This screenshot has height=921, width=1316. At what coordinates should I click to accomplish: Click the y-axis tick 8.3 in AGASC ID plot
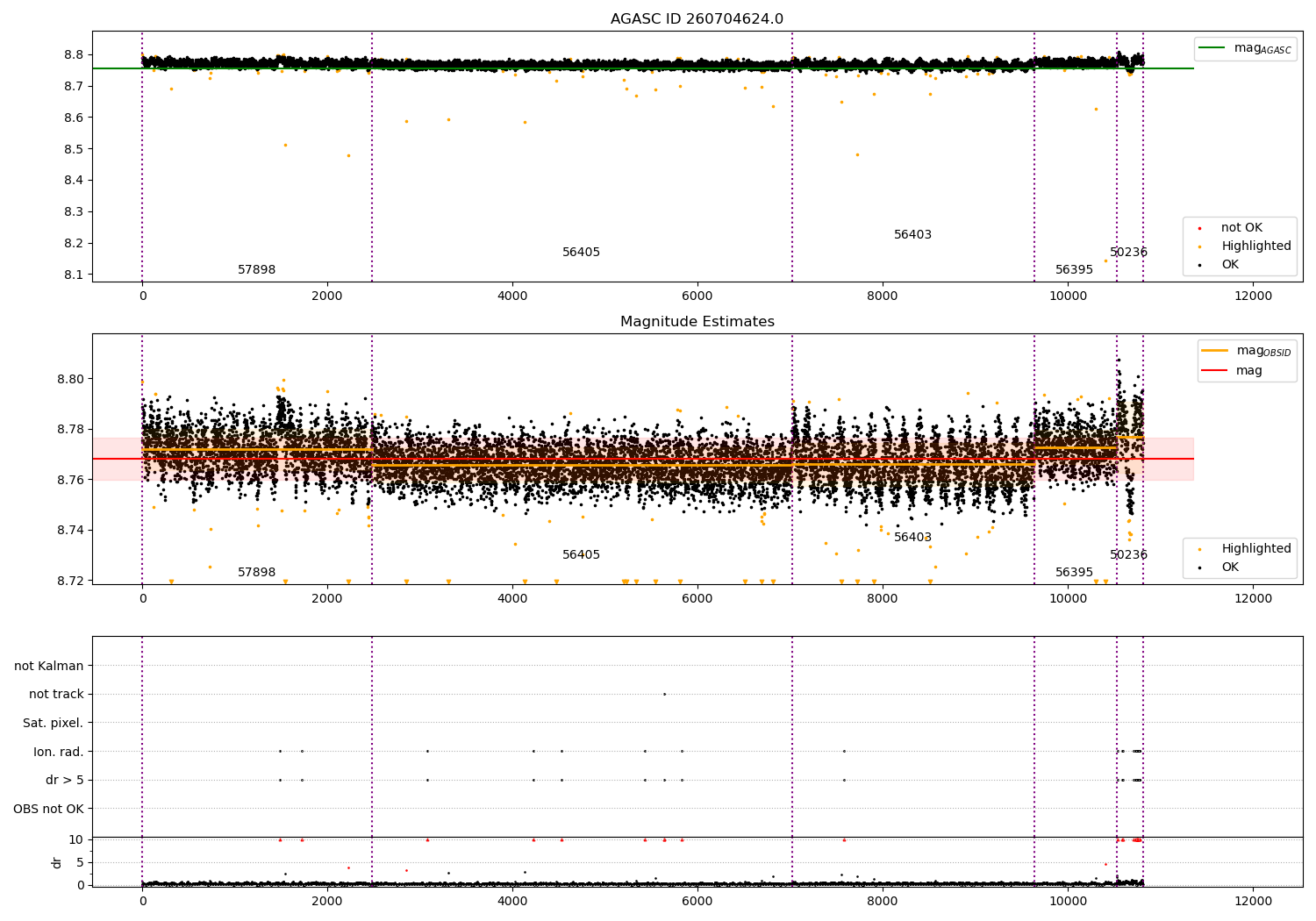[x=75, y=211]
